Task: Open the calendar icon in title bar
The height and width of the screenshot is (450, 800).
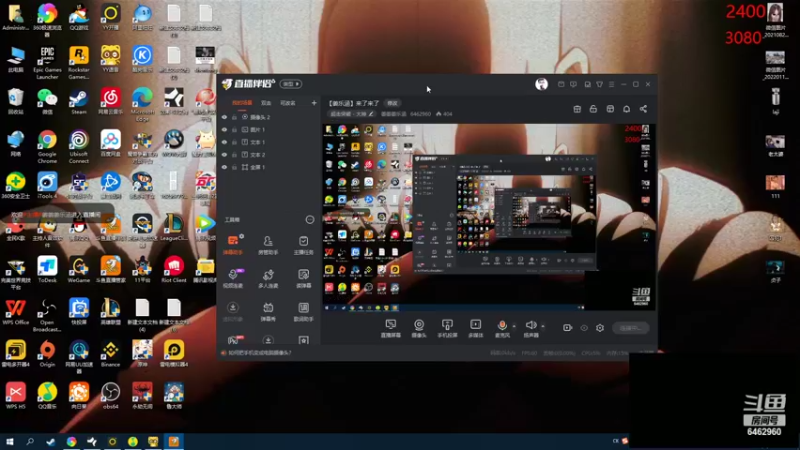Action: (561, 84)
